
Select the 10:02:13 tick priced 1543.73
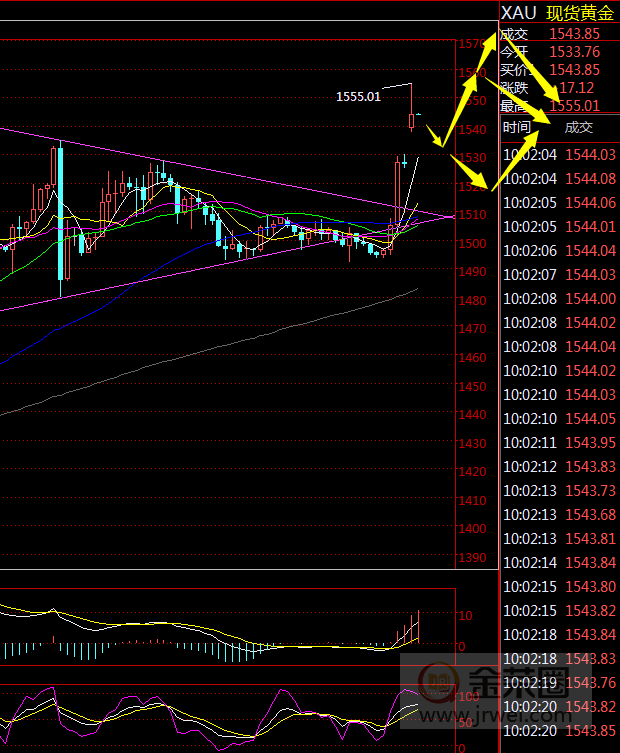pyautogui.click(x=560, y=491)
